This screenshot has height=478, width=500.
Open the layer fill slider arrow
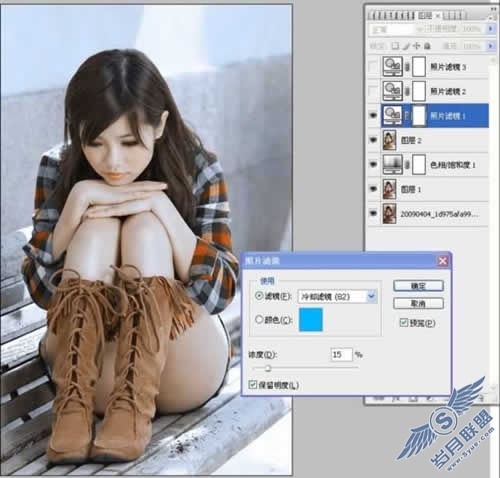click(x=490, y=46)
